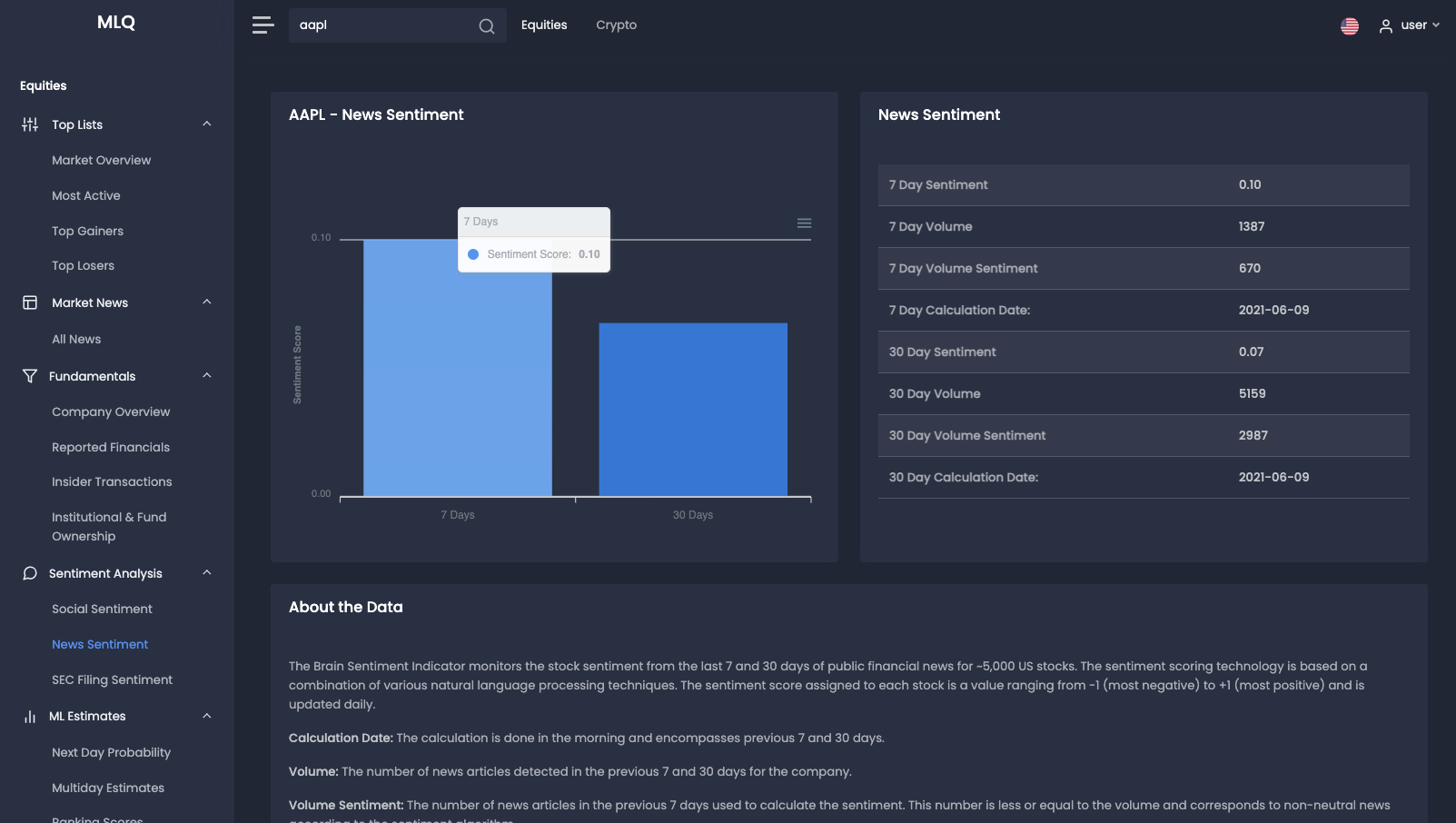Click the About the Data heading
Viewport: 1456px width, 823px height.
pos(346,607)
